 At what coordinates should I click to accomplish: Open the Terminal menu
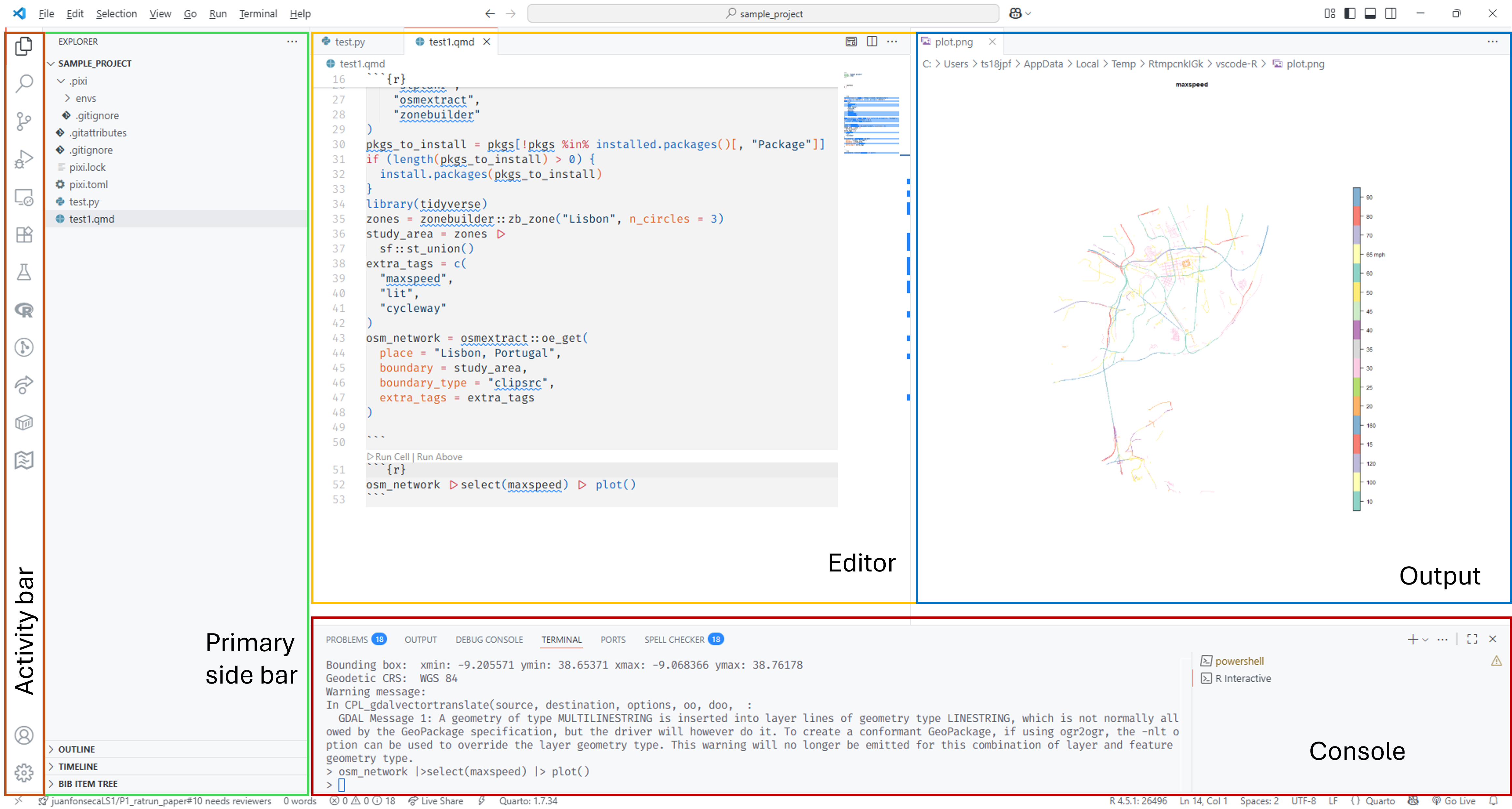[x=258, y=13]
